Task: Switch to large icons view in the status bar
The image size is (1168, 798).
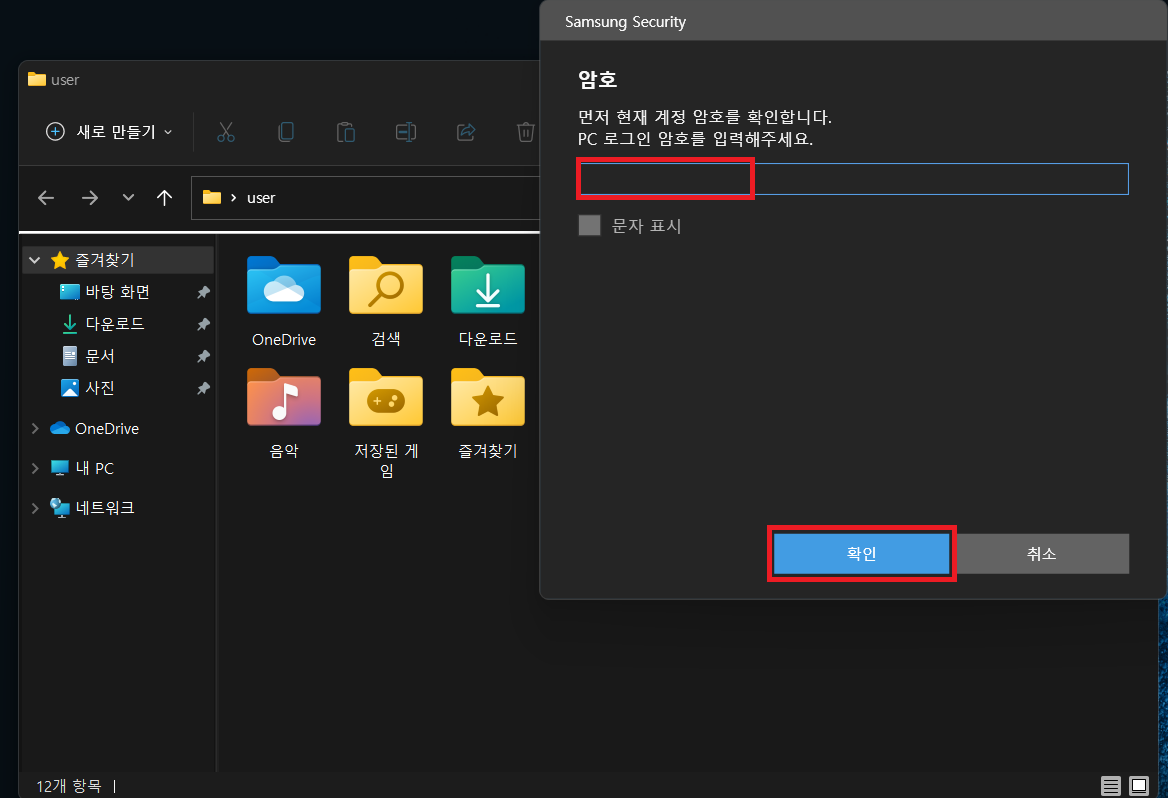Action: (1139, 785)
